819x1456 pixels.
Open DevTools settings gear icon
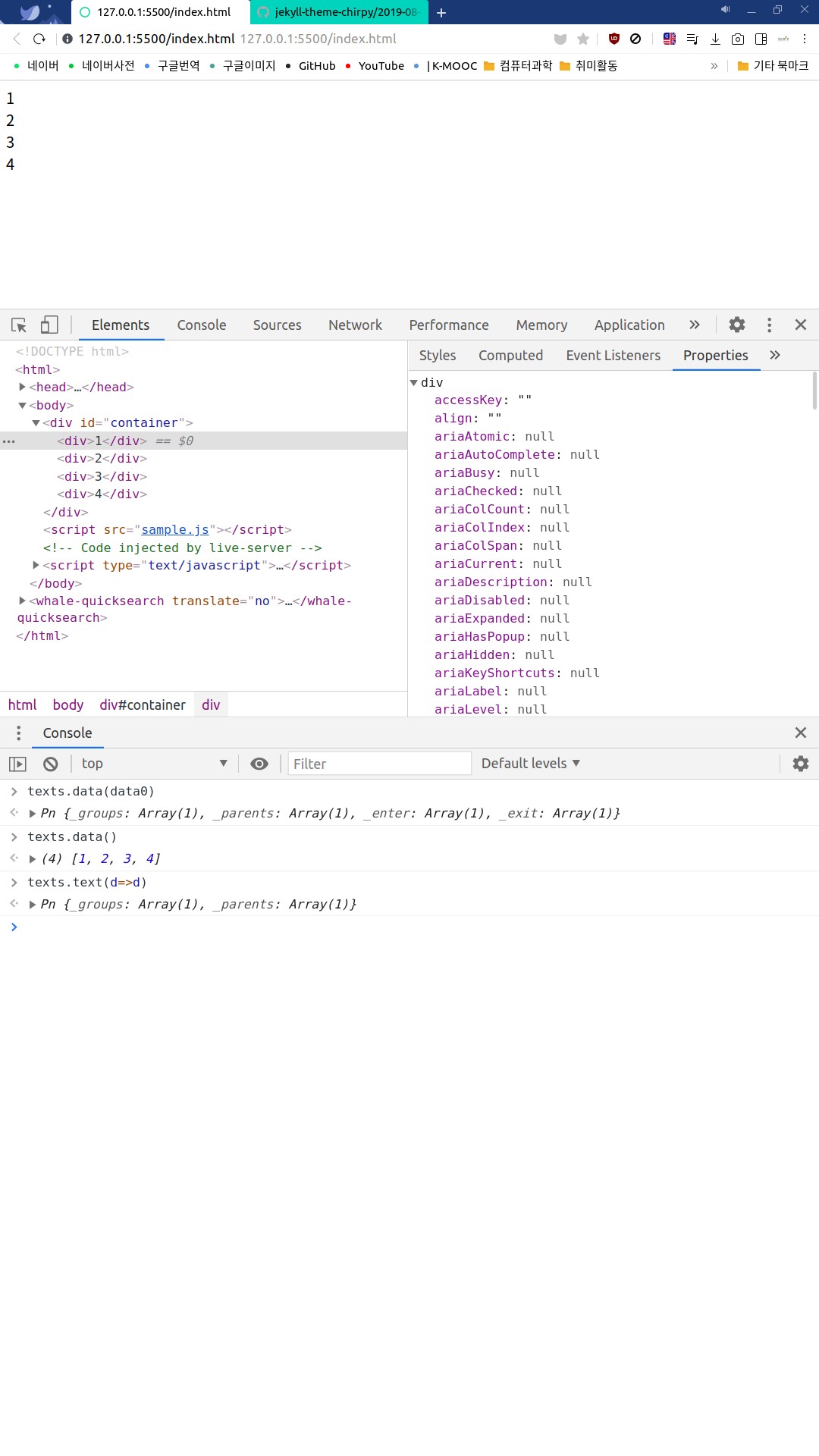(736, 325)
